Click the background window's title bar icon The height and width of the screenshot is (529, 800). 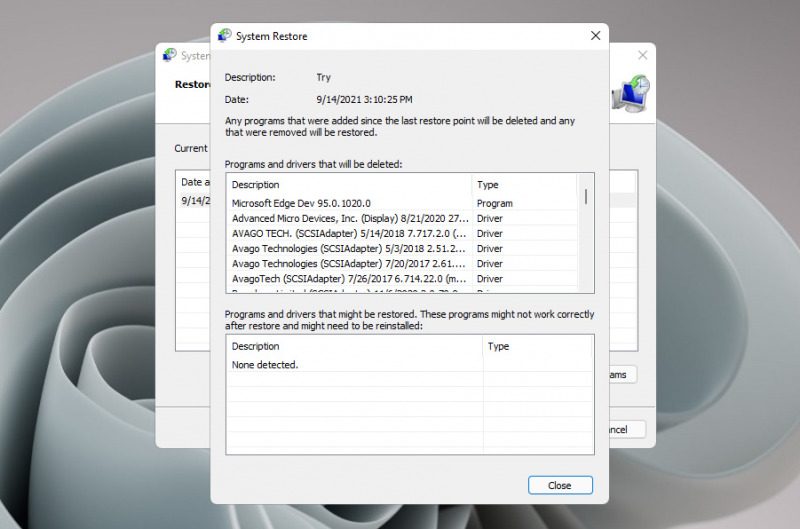tap(169, 56)
